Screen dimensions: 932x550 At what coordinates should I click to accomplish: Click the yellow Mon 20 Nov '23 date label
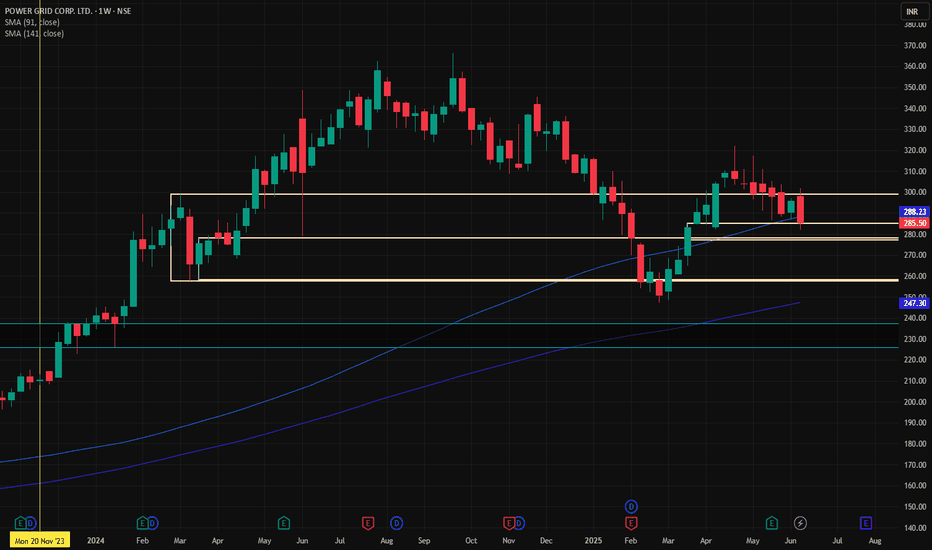(40, 540)
